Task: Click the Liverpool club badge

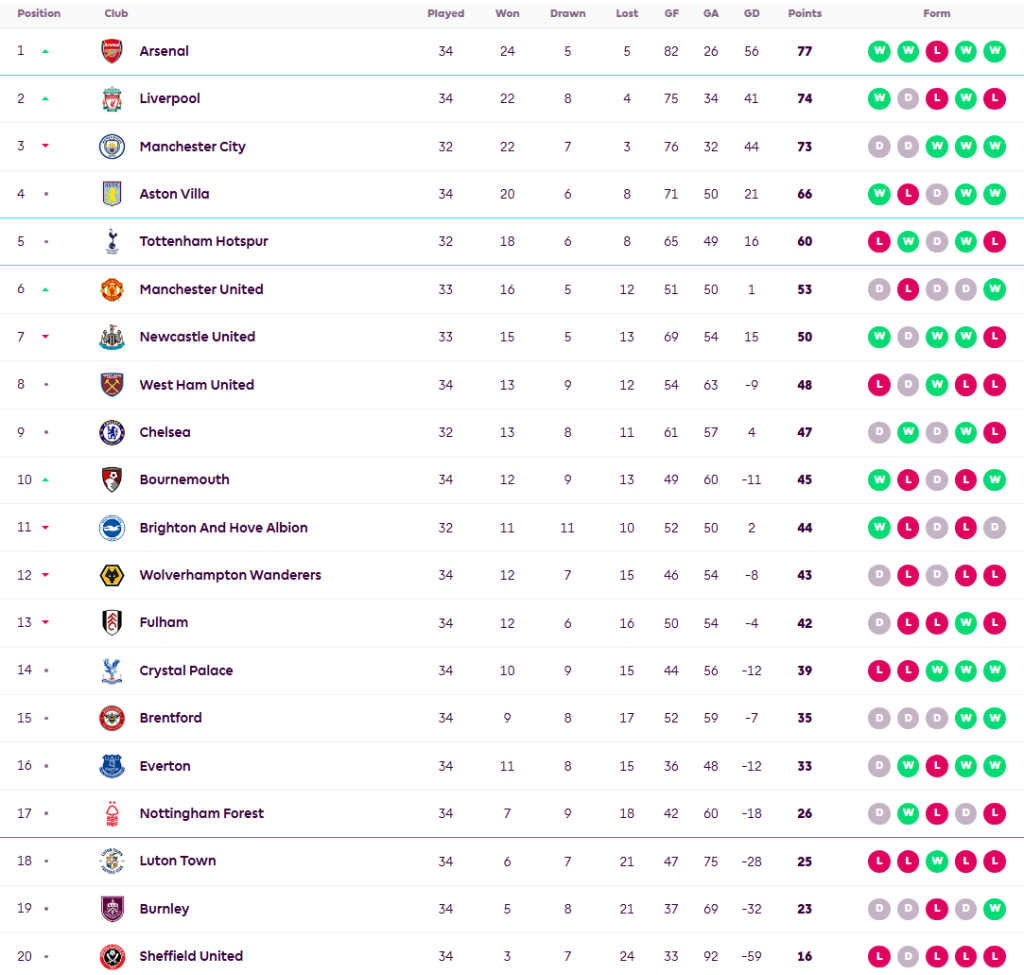Action: point(112,99)
